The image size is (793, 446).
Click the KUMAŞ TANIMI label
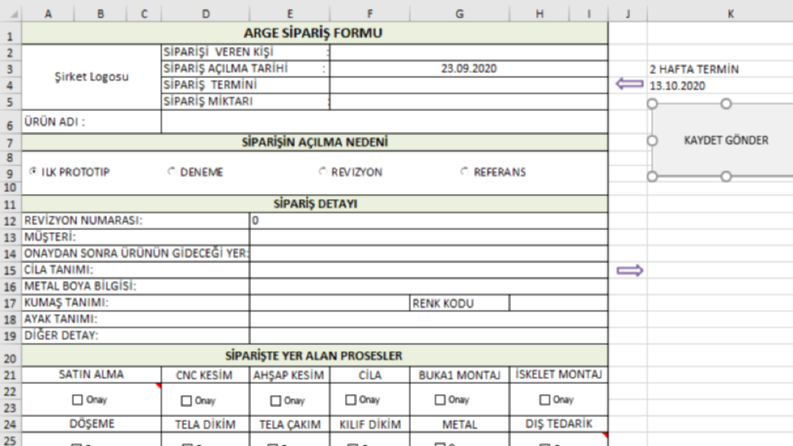pos(66,302)
